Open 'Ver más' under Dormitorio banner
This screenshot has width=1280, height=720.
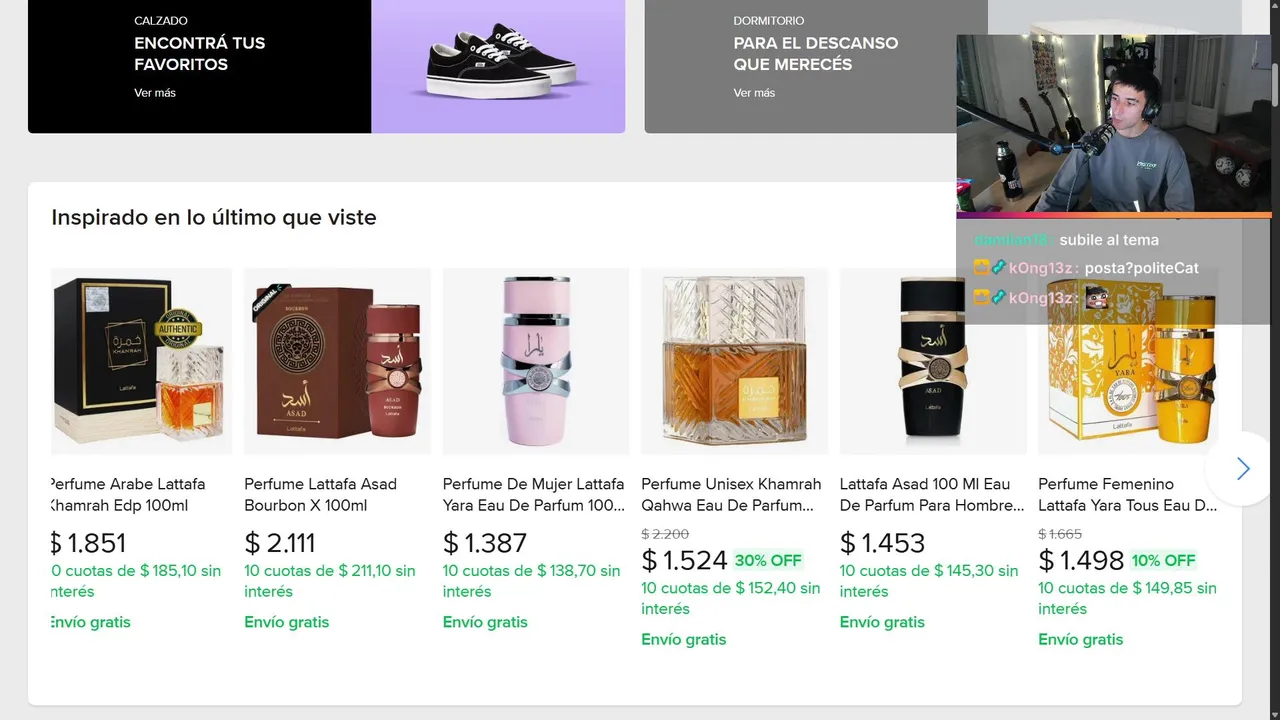coord(754,93)
